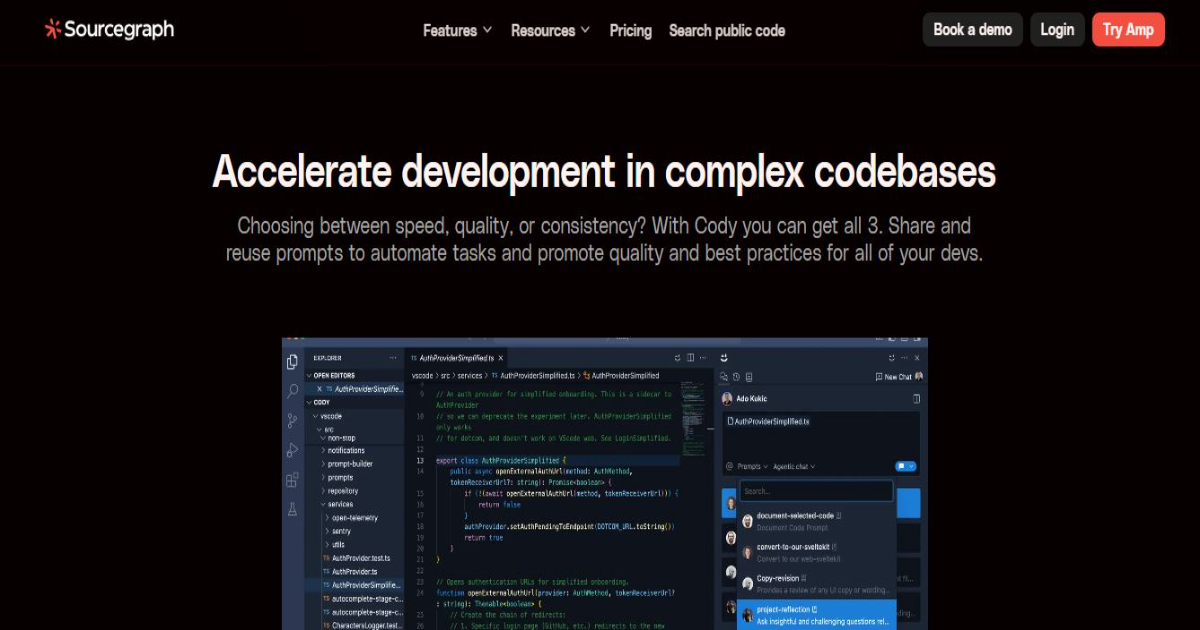
Task: Open the Extensions icon in activity bar
Action: (292, 480)
